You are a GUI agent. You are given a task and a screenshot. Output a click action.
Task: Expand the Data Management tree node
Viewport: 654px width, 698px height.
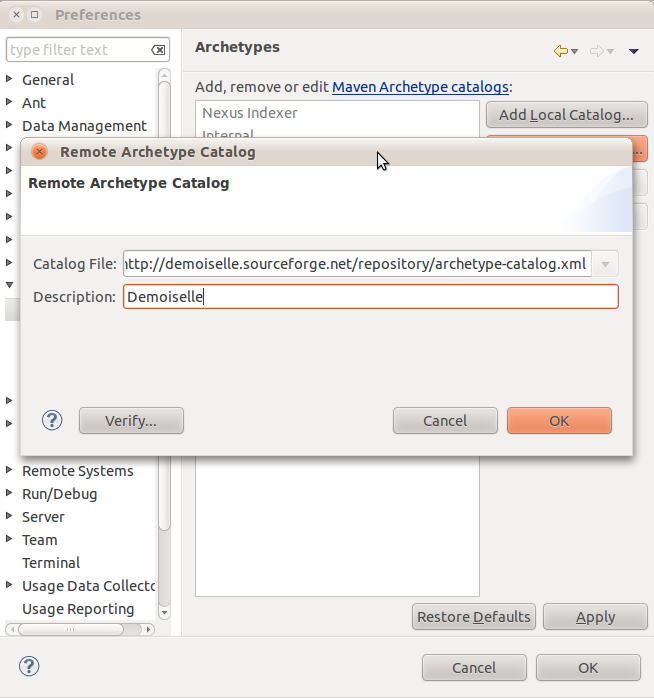coord(10,126)
